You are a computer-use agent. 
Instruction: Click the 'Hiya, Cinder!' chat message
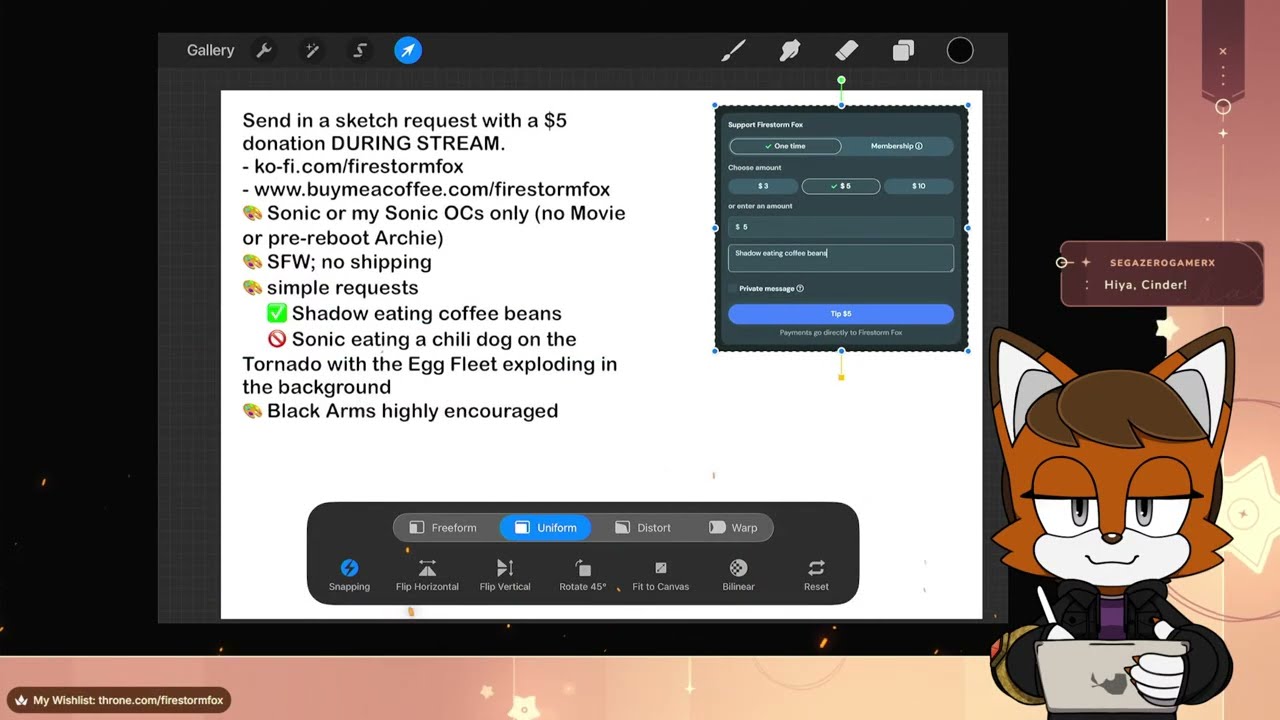[x=1146, y=285]
